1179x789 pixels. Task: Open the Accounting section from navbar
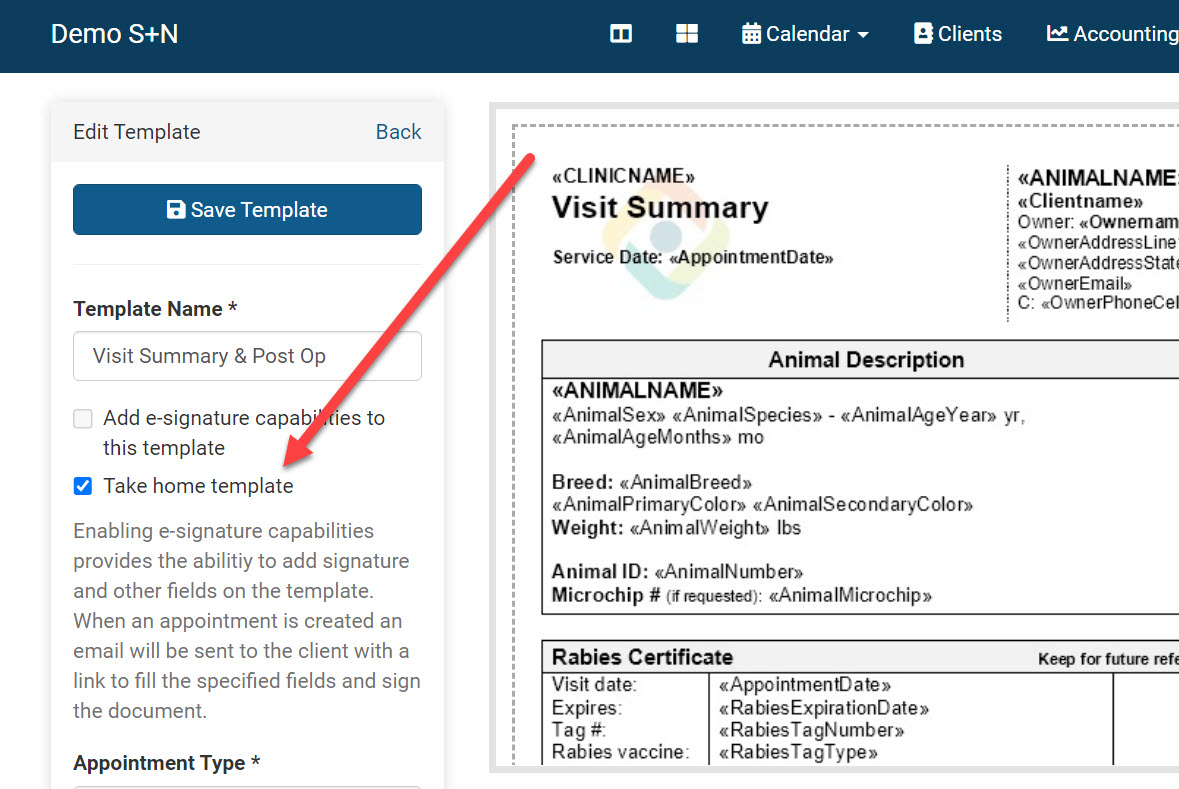coord(1112,34)
